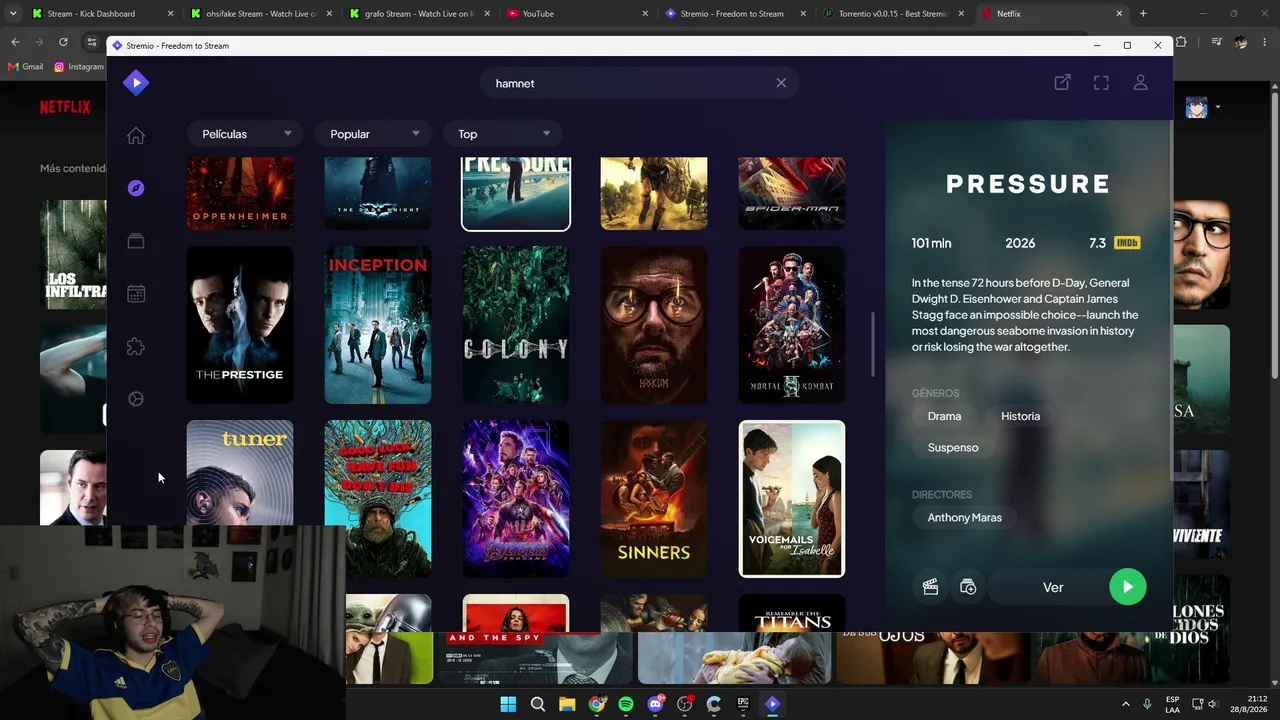Select the Spider-Man poster

792,193
